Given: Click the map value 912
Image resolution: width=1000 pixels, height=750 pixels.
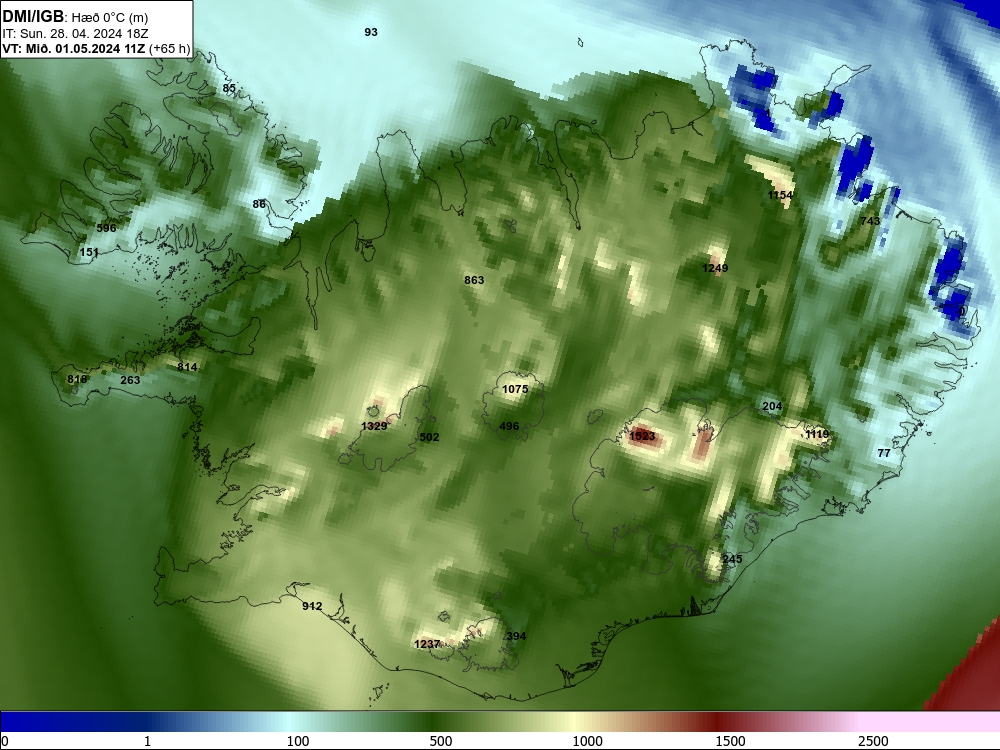Looking at the screenshot, I should [x=312, y=606].
